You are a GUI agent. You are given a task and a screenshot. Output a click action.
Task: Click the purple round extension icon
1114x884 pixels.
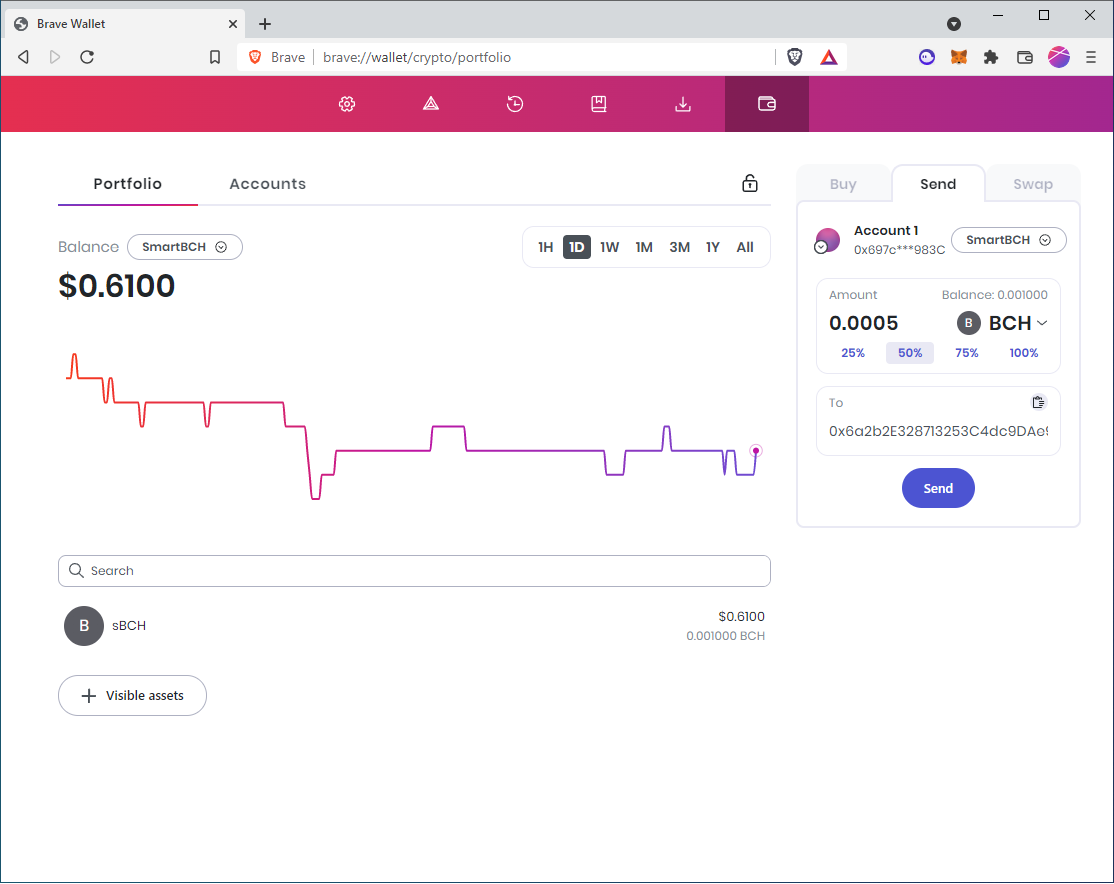[926, 57]
